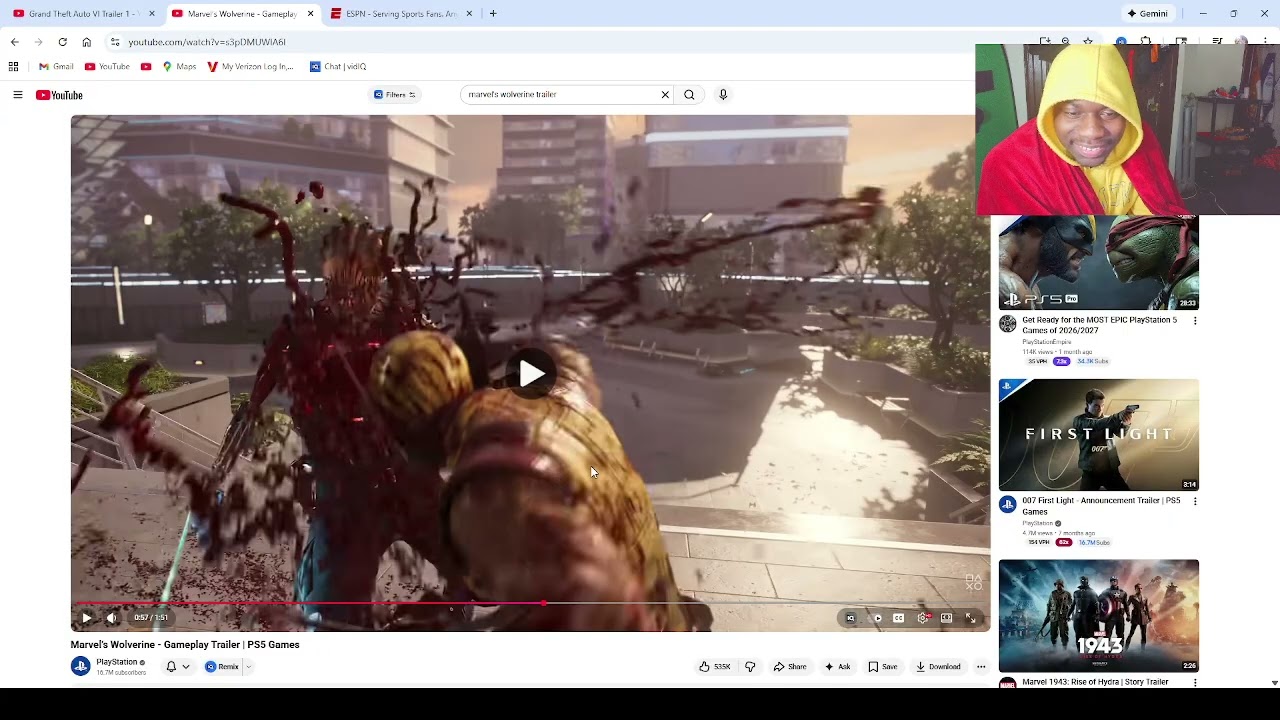Click the vidIQ icon in player controls
Screen dimensions: 1280x720
(x=851, y=618)
